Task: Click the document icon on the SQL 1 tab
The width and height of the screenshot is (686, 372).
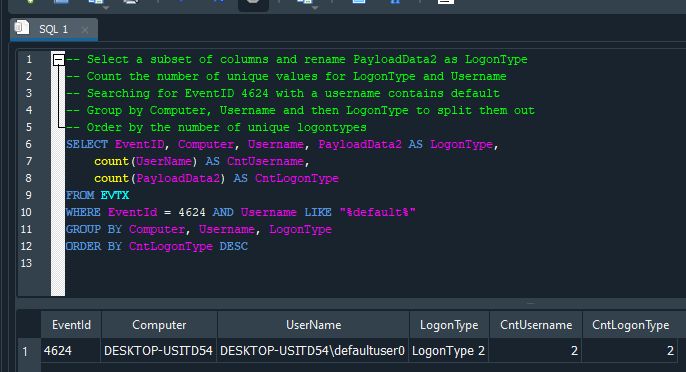Action: click(22, 28)
